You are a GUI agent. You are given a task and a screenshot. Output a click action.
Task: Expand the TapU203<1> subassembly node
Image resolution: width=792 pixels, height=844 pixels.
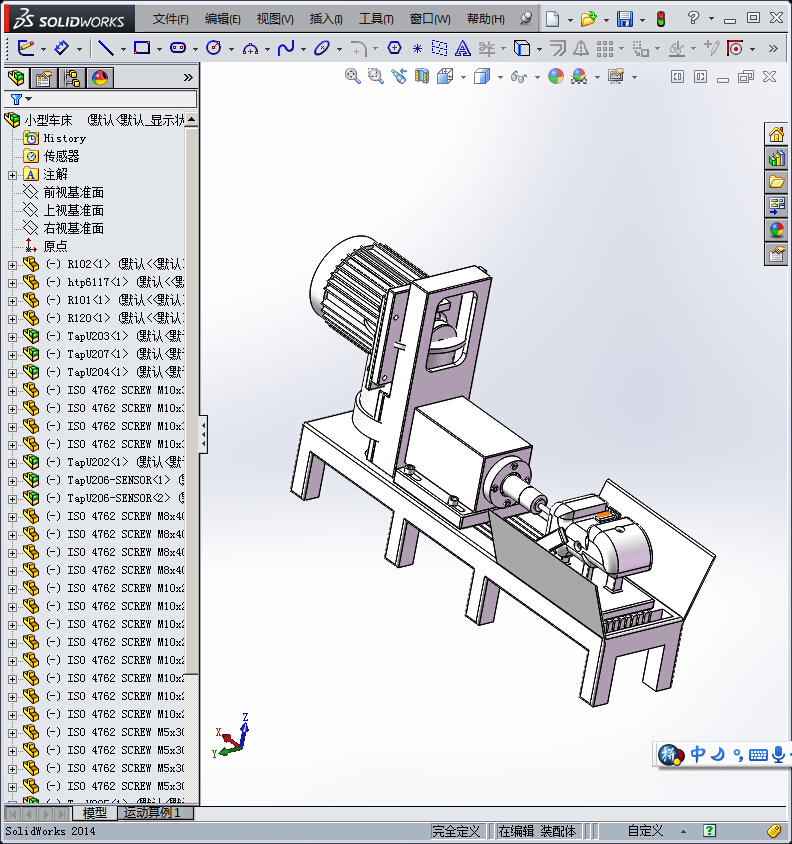pyautogui.click(x=12, y=337)
